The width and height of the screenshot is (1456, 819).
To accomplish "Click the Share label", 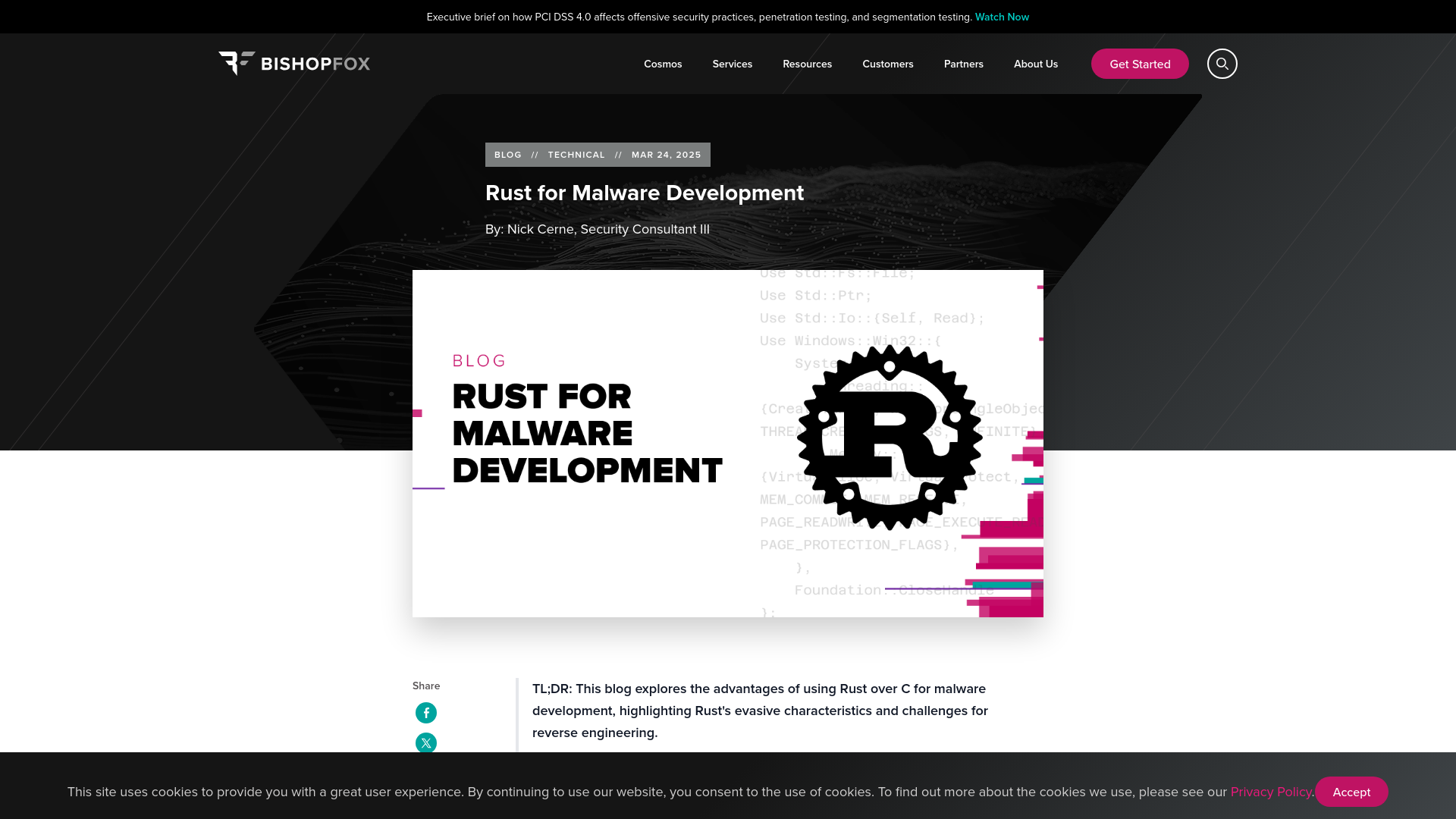I will pyautogui.click(x=426, y=686).
